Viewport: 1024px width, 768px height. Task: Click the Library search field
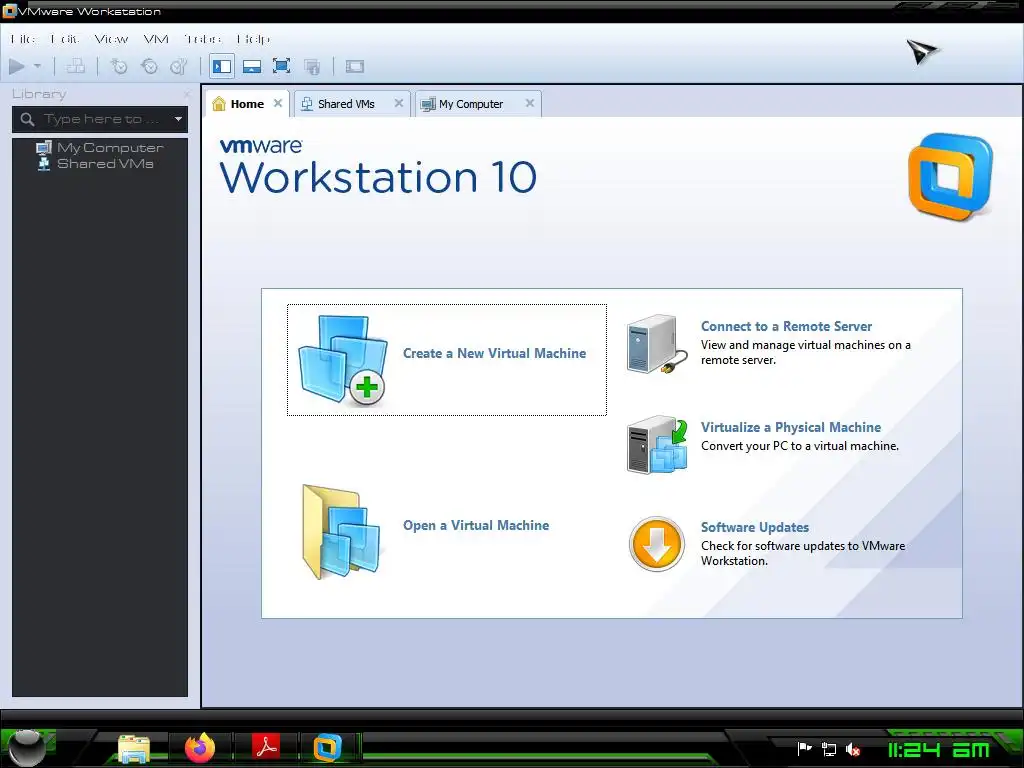(100, 120)
